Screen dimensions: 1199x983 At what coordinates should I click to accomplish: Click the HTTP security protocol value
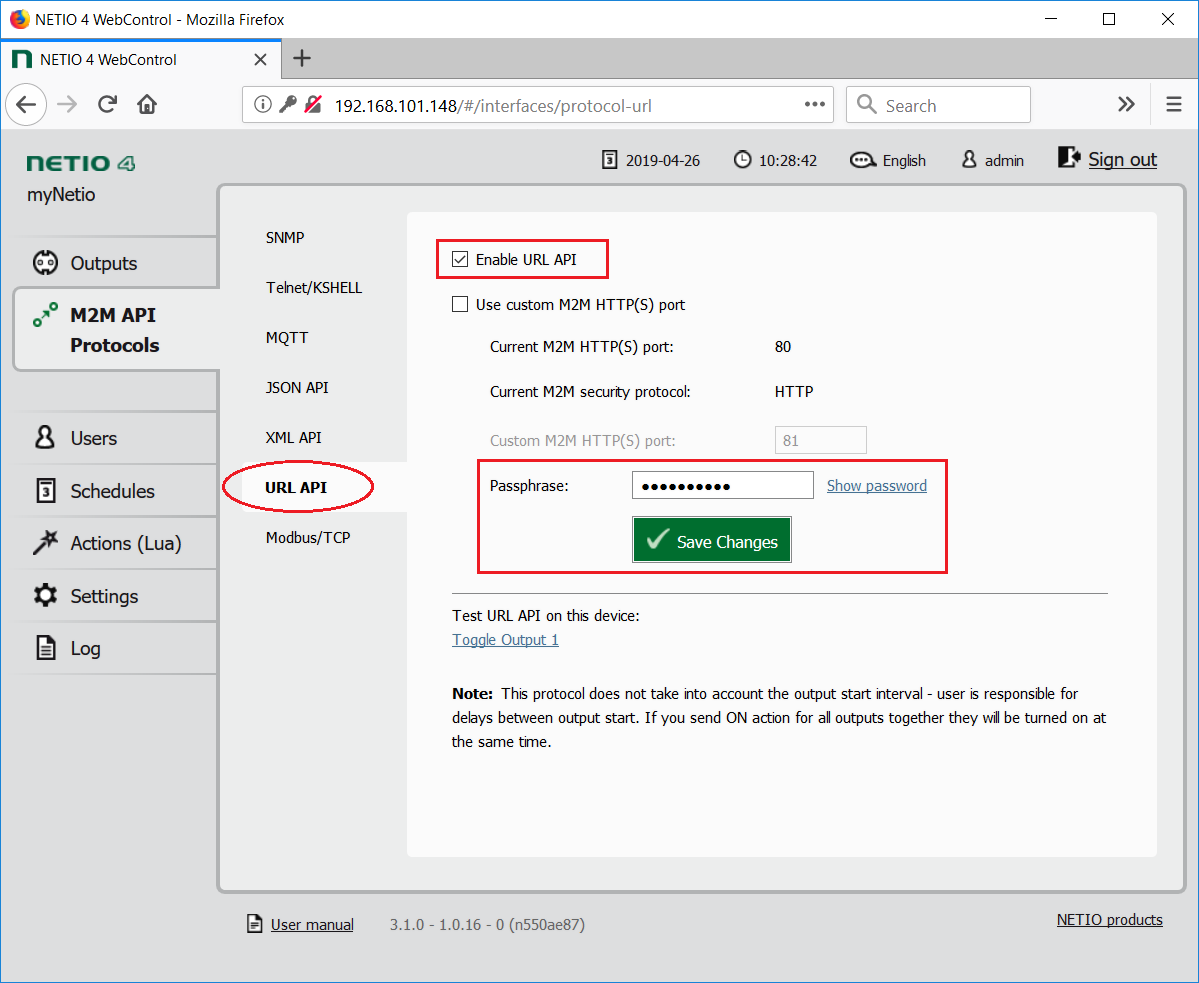(794, 391)
